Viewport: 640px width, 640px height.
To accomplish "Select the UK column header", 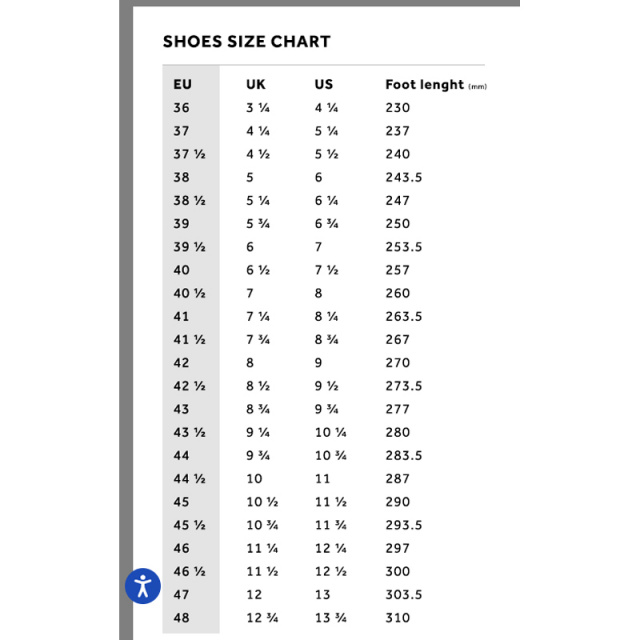I will (256, 84).
